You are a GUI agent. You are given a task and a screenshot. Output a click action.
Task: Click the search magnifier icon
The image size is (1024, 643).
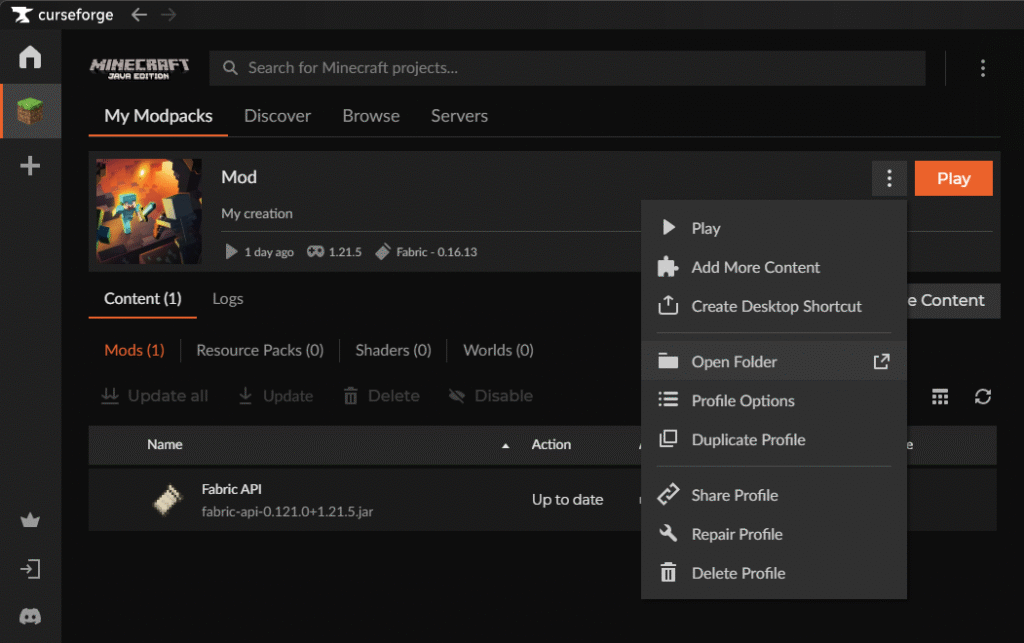pyautogui.click(x=230, y=68)
